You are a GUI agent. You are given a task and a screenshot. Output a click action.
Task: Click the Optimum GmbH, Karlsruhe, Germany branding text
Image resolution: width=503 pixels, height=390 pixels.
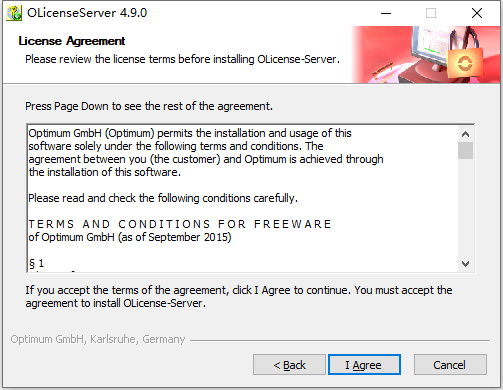click(98, 339)
